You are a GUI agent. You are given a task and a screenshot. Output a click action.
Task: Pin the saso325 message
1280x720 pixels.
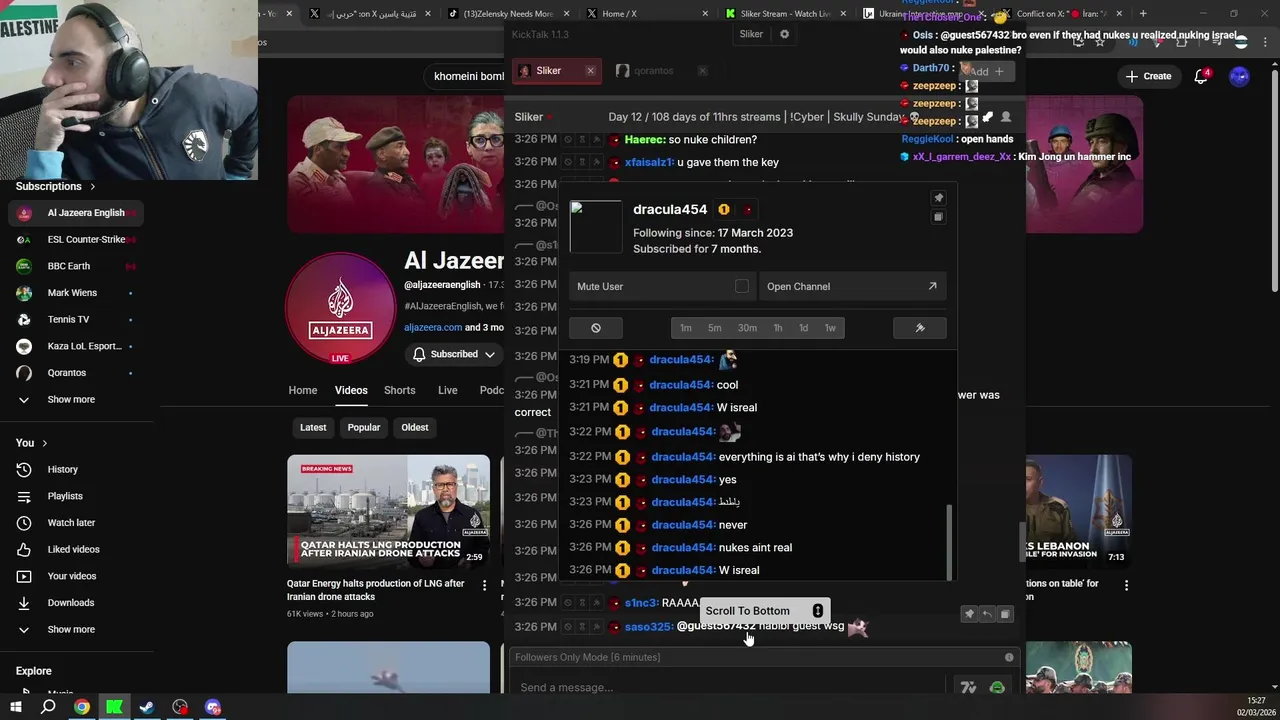(968, 614)
